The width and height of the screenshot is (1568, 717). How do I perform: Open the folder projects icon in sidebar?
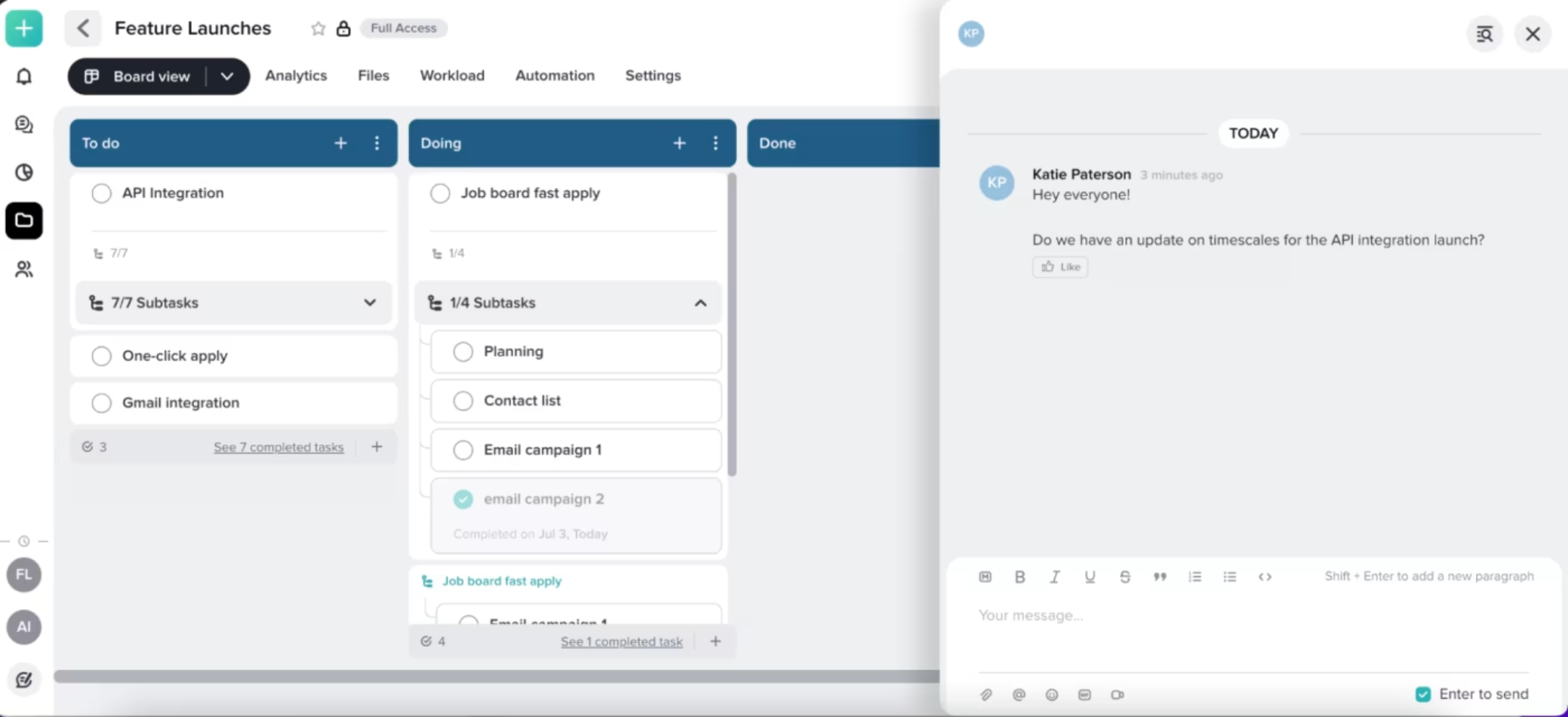click(24, 220)
